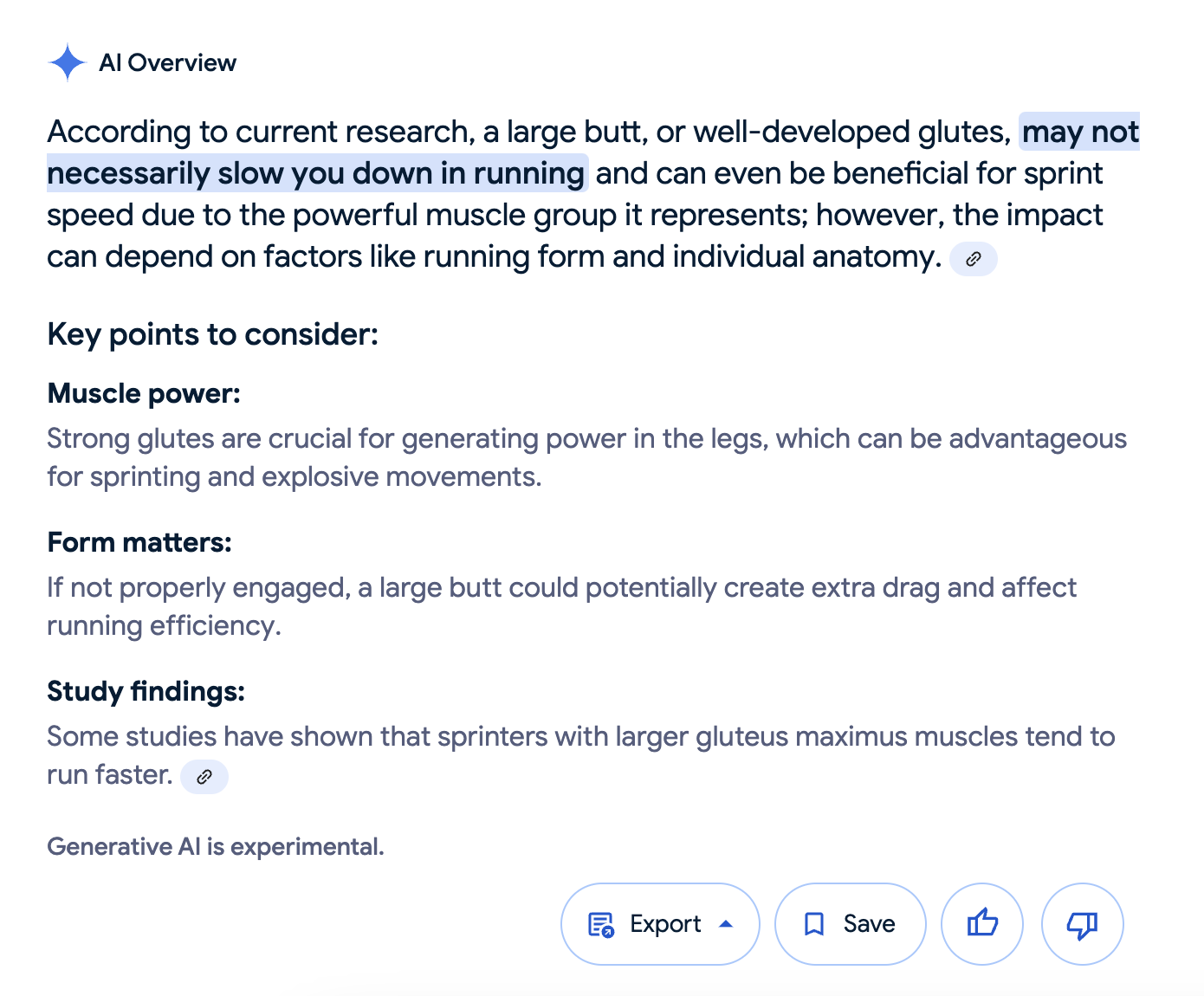This screenshot has width=1204, height=996.
Task: Click the sentence about sprinters with larger gluteus maximus
Action: [x=581, y=755]
